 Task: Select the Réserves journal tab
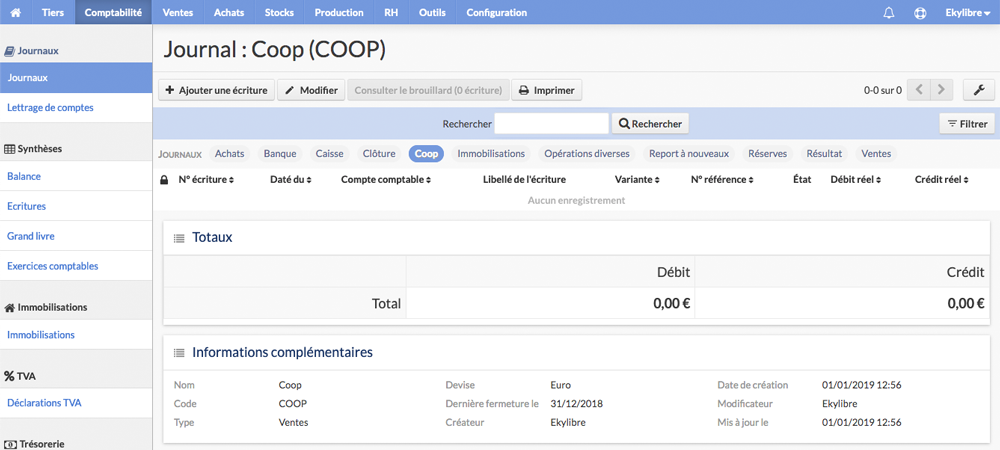click(768, 154)
